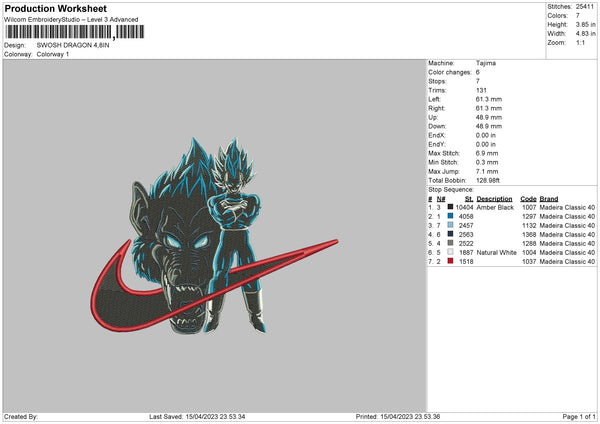Click the gray swatch for code 1288
Viewport: 600px width, 424px height.
click(x=450, y=243)
